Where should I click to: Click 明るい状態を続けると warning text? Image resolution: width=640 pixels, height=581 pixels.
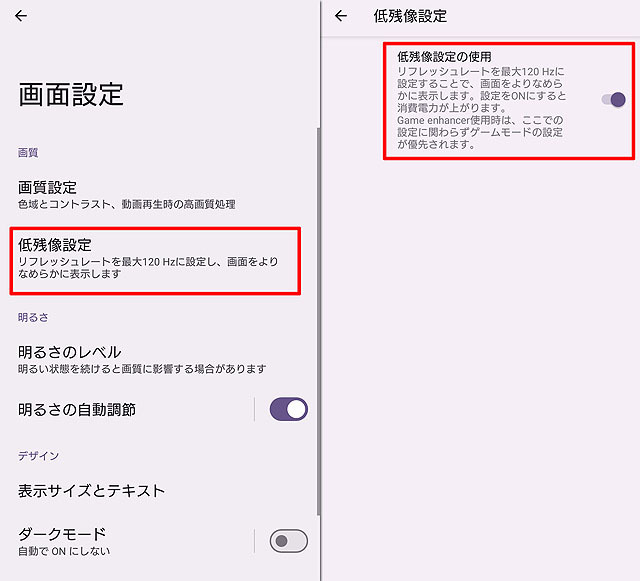[142, 369]
